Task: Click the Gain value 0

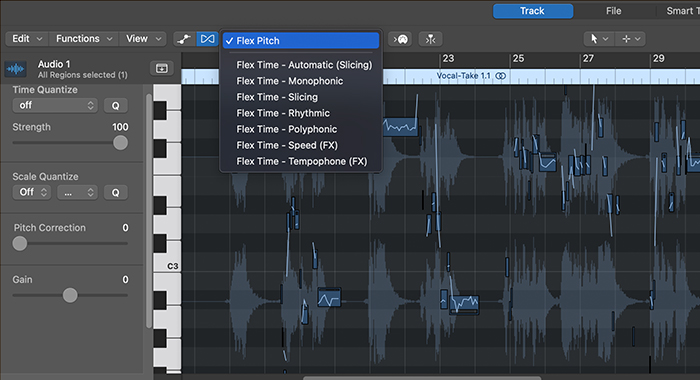Action: [125, 280]
